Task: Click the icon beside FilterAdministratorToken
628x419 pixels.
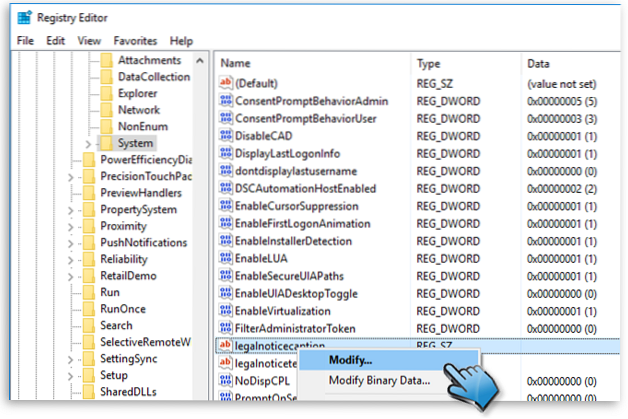Action: (x=225, y=327)
